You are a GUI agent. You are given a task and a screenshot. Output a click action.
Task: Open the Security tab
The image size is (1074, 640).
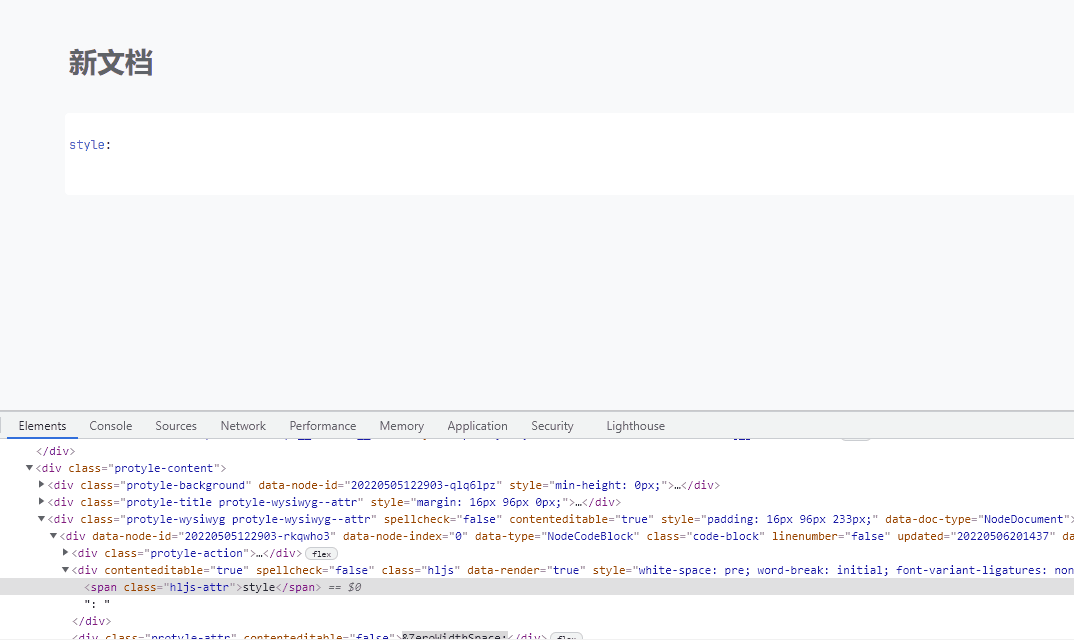552,425
